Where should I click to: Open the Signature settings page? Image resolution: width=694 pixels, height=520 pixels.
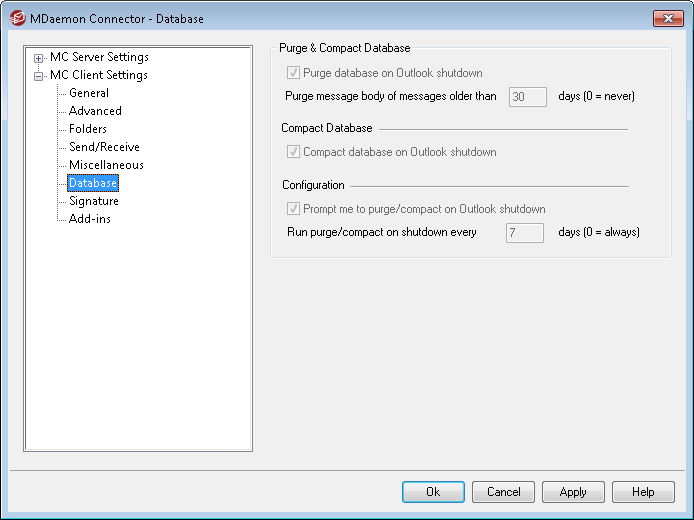pos(94,201)
